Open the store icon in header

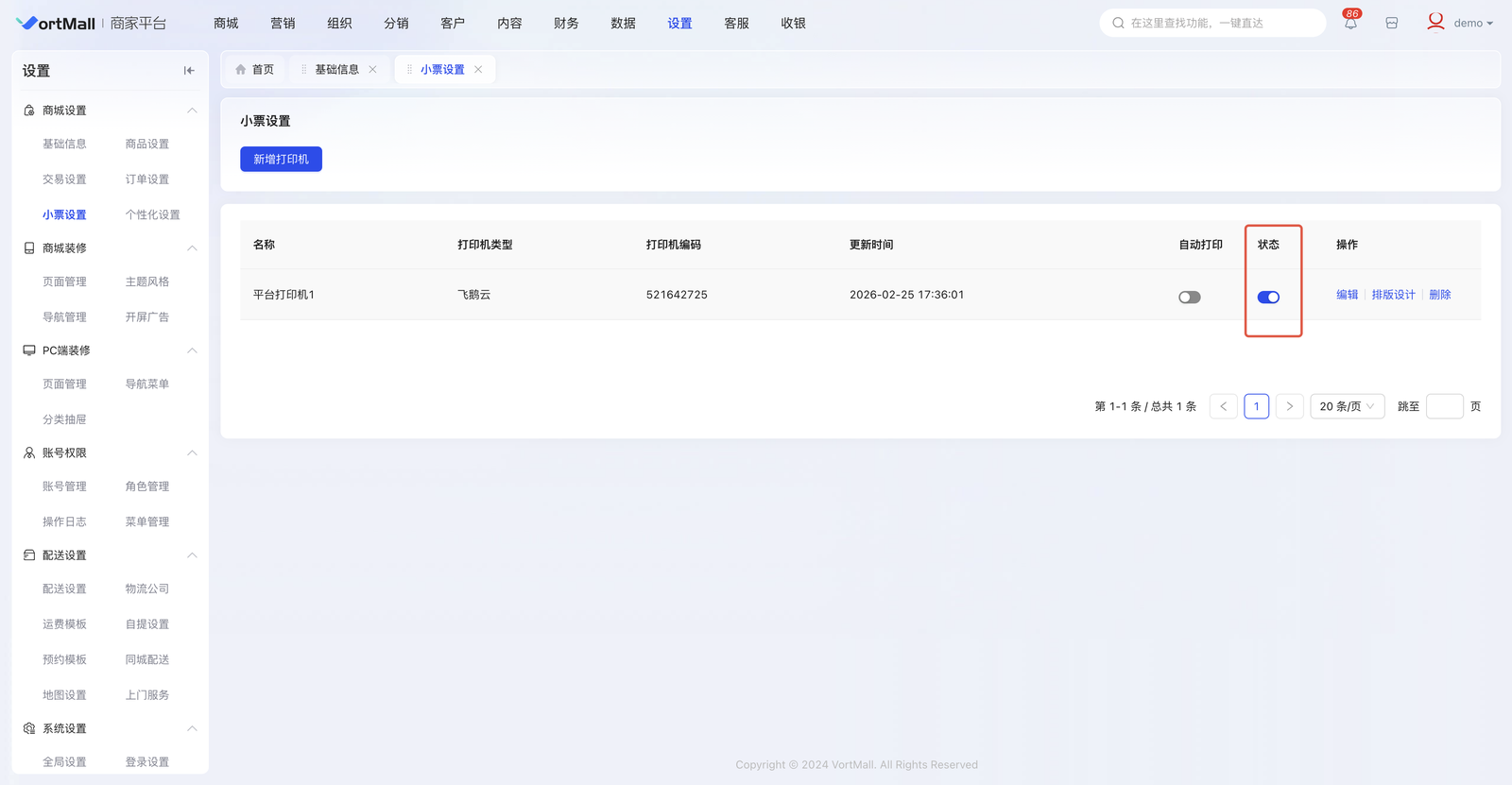(1392, 24)
